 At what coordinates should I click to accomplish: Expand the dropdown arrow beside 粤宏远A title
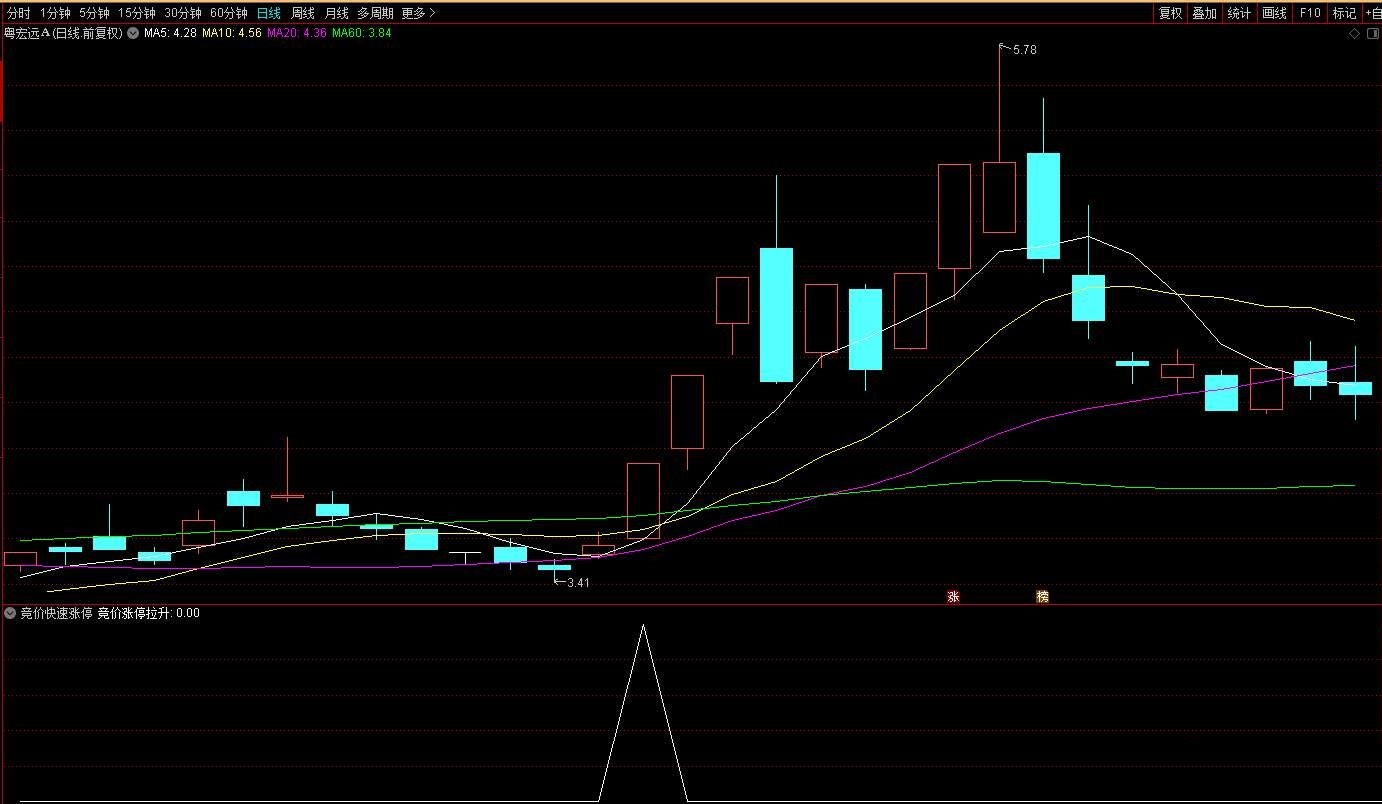133,33
